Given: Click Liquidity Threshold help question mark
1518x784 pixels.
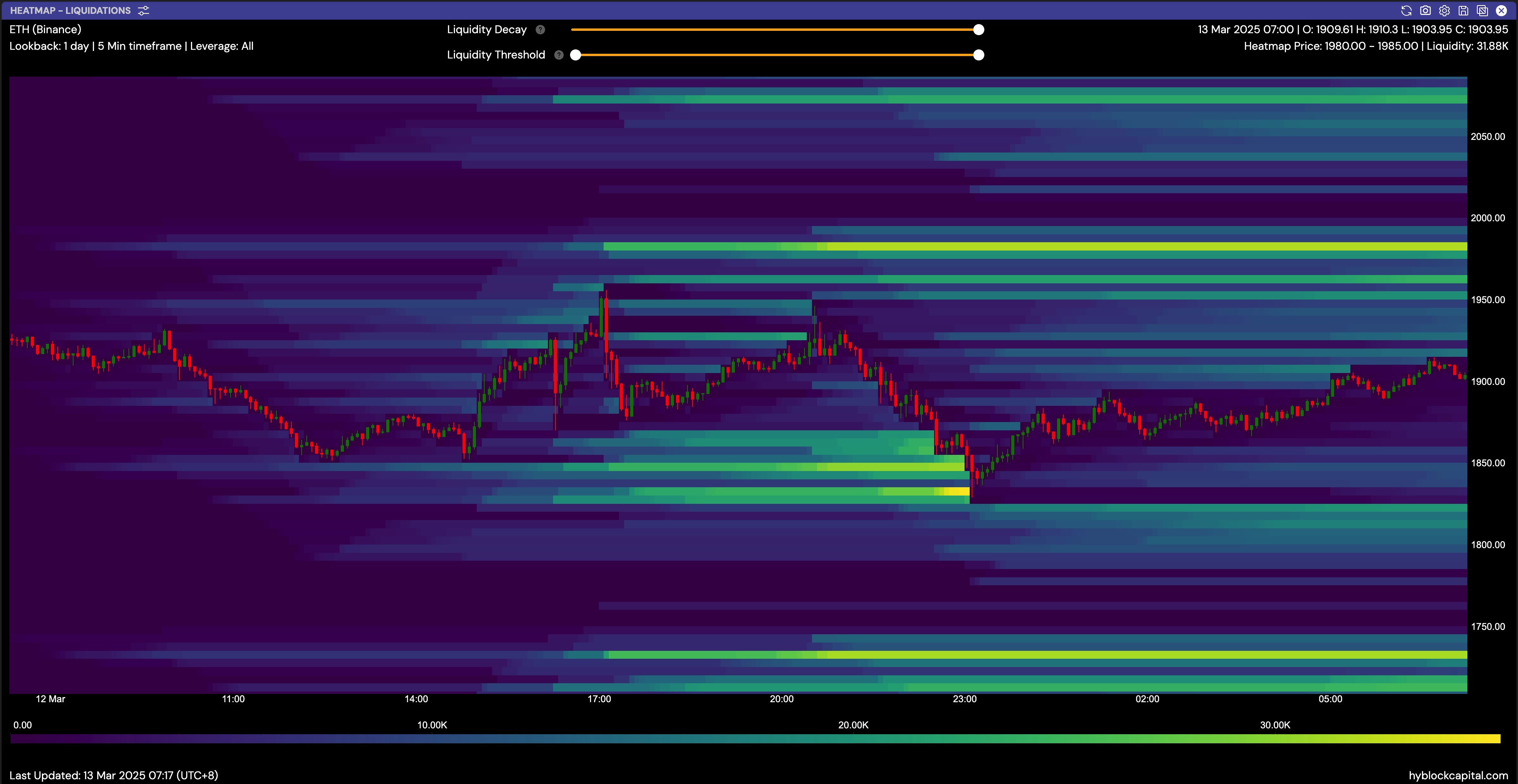Looking at the screenshot, I should pos(559,55).
